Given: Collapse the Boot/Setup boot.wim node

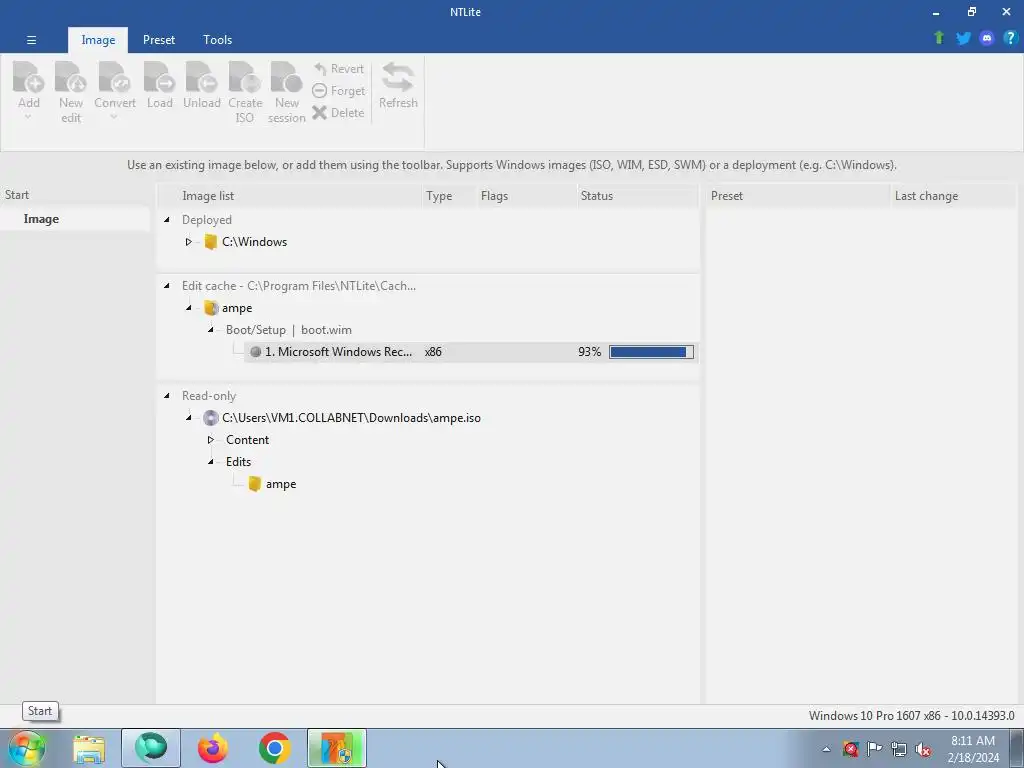Looking at the screenshot, I should (x=210, y=330).
